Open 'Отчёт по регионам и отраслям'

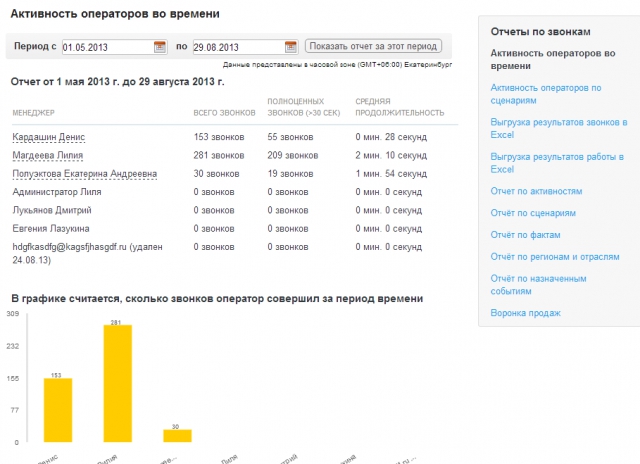click(555, 257)
